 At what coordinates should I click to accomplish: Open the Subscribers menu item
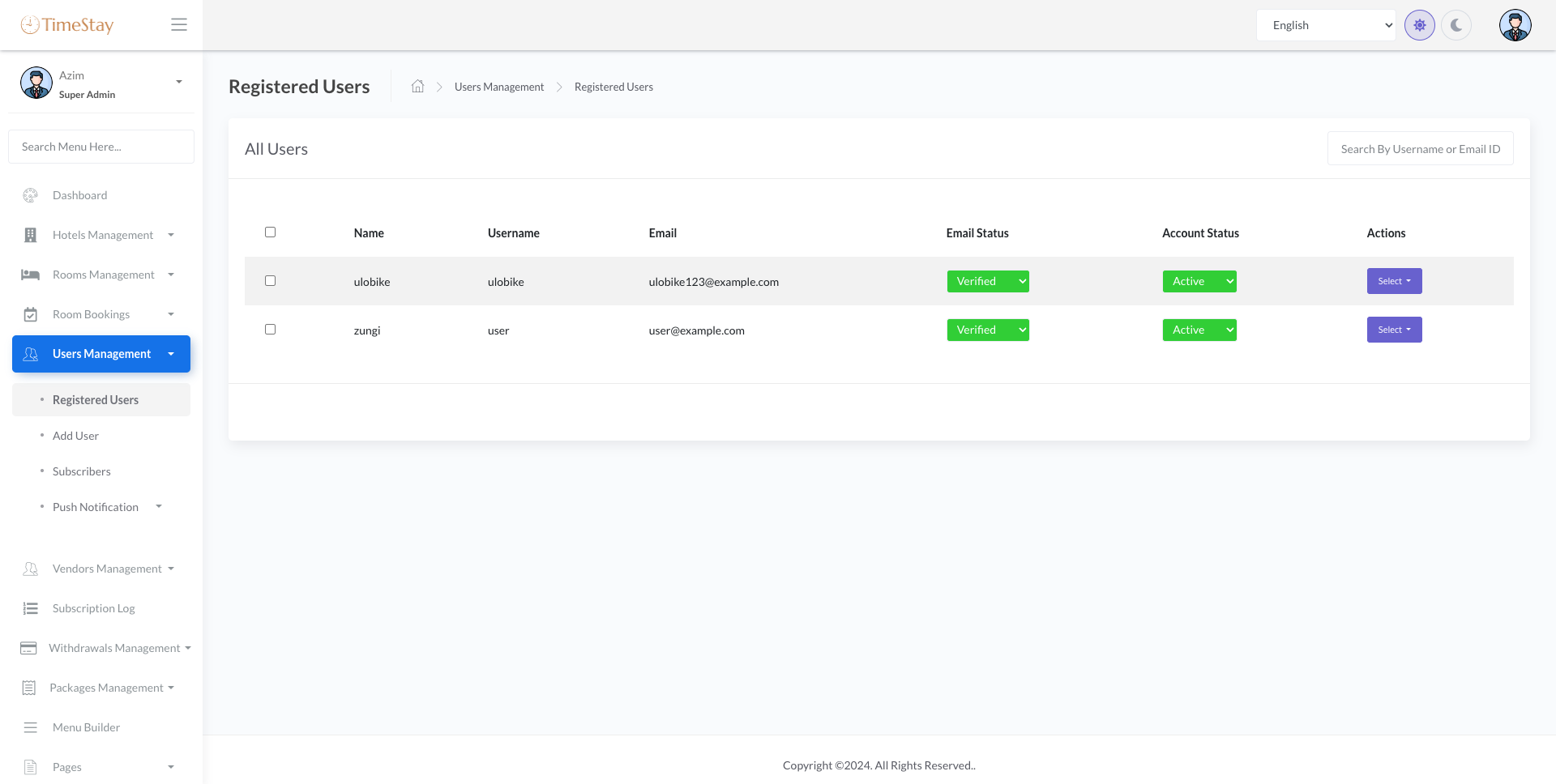point(81,471)
